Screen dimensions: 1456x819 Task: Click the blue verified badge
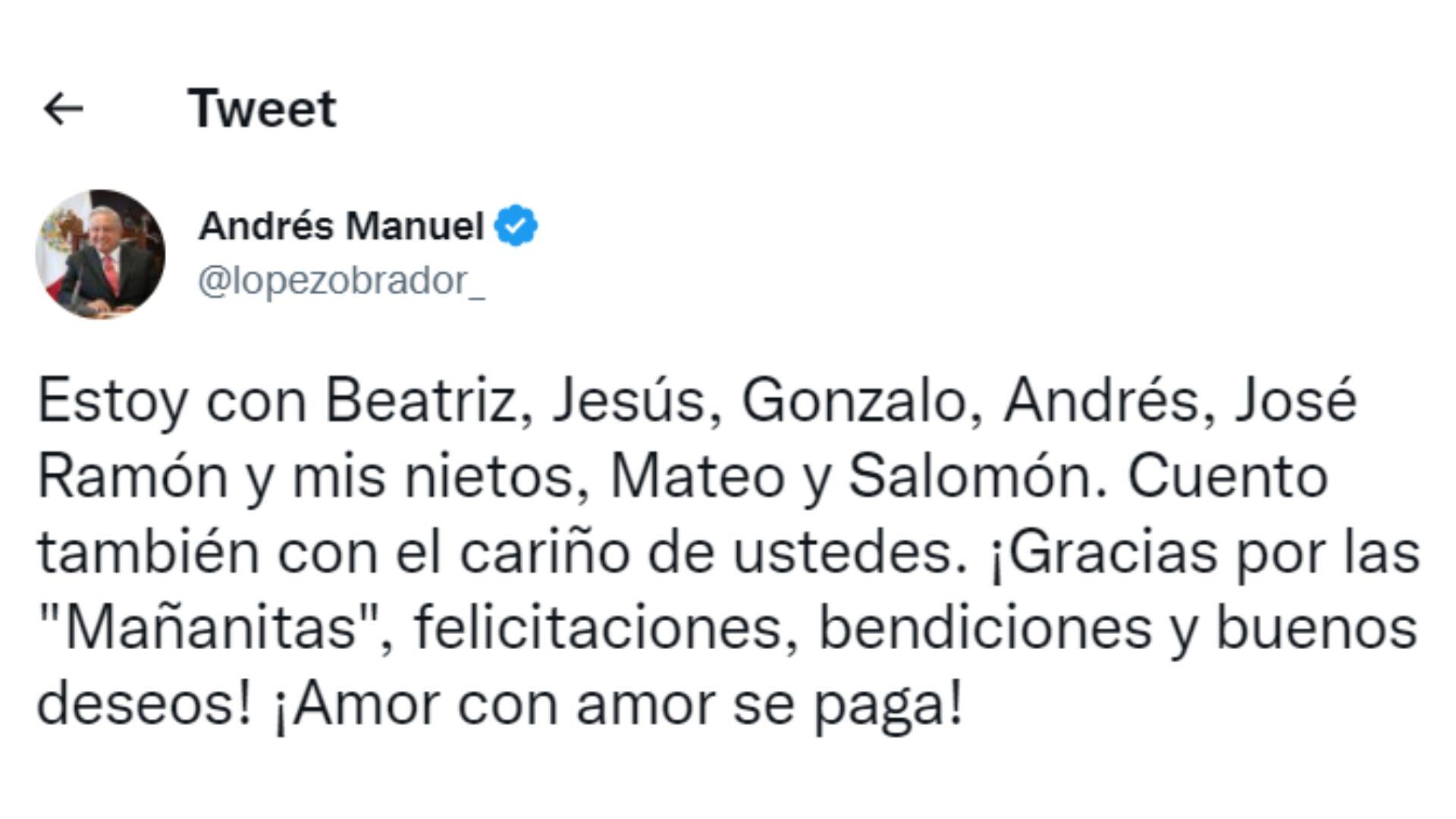(516, 226)
